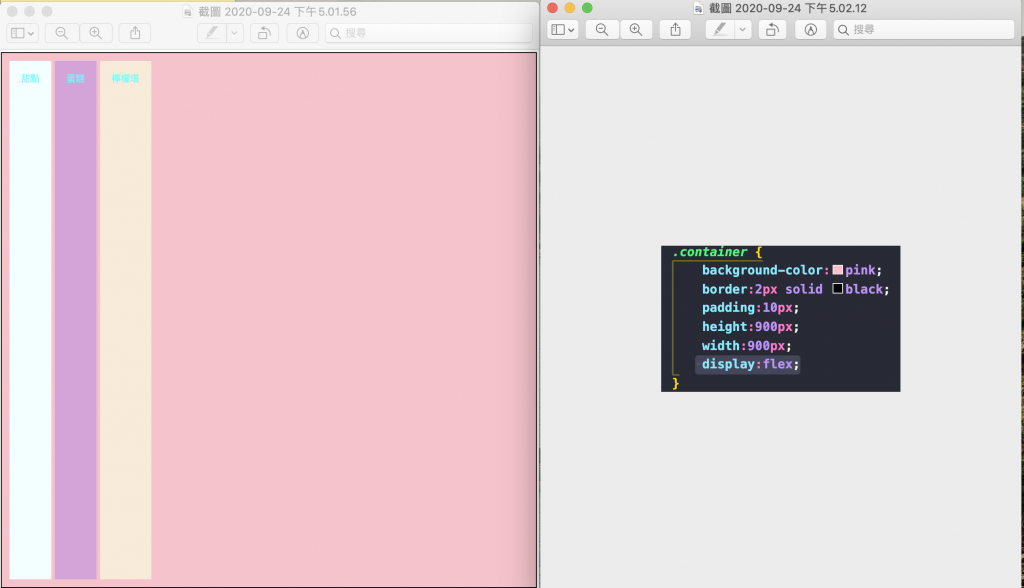Close the right Preview window
The image size is (1024, 588).
coord(552,8)
